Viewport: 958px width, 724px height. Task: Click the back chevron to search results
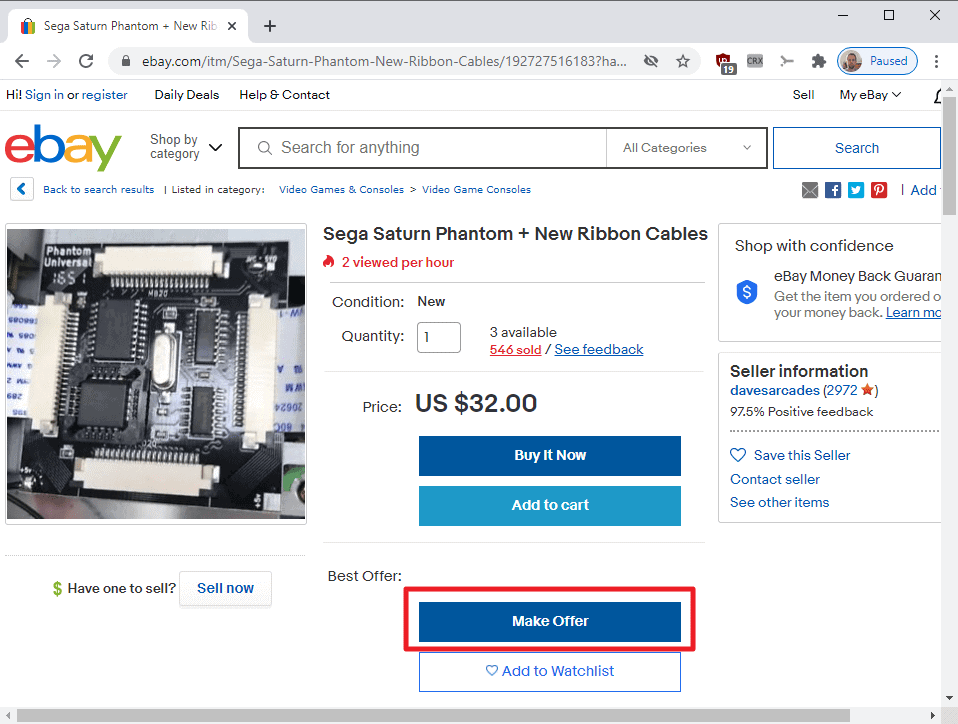click(x=21, y=189)
